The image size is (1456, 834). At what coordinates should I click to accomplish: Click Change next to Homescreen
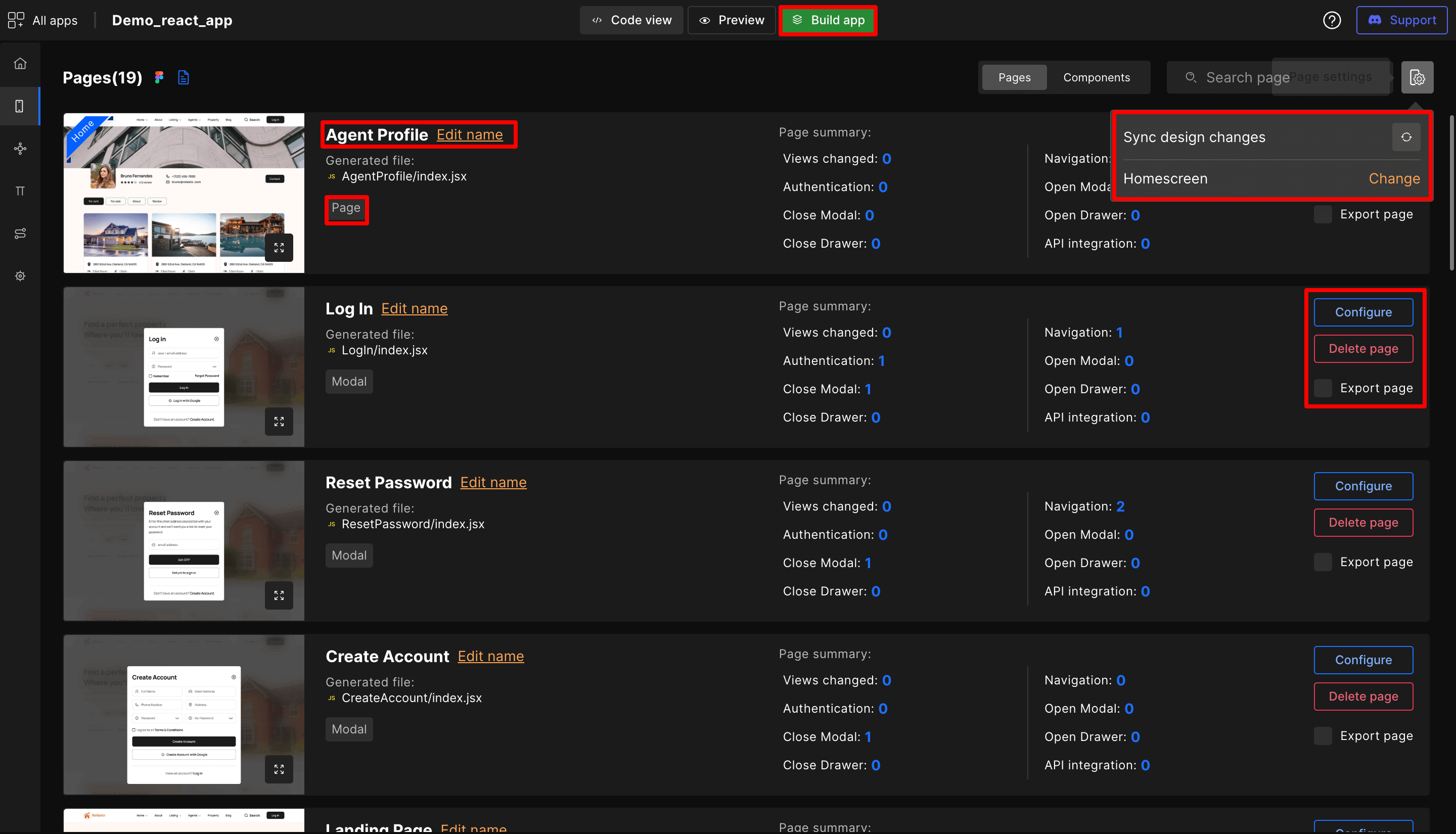[1394, 179]
